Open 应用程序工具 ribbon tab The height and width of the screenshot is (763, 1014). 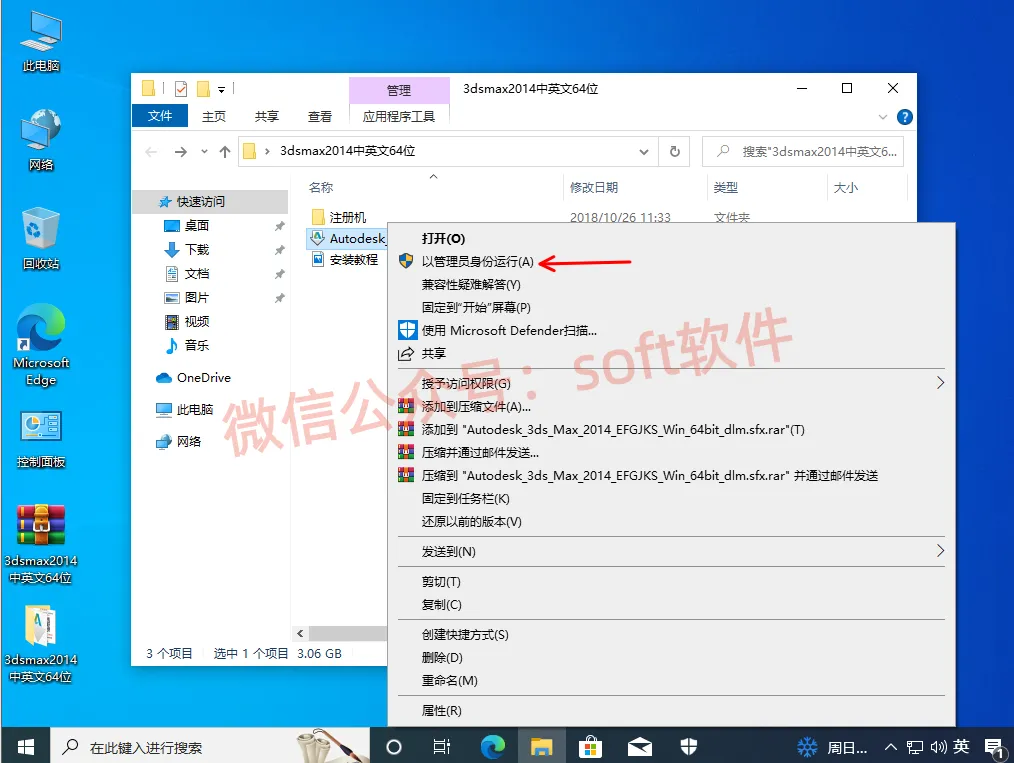(x=398, y=116)
